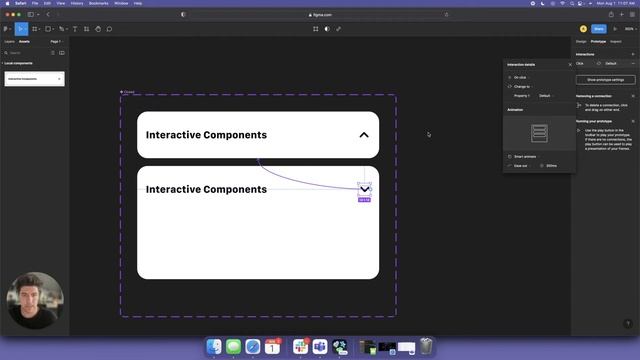Switch to the Prototype tab
The width and height of the screenshot is (640, 360).
598,42
